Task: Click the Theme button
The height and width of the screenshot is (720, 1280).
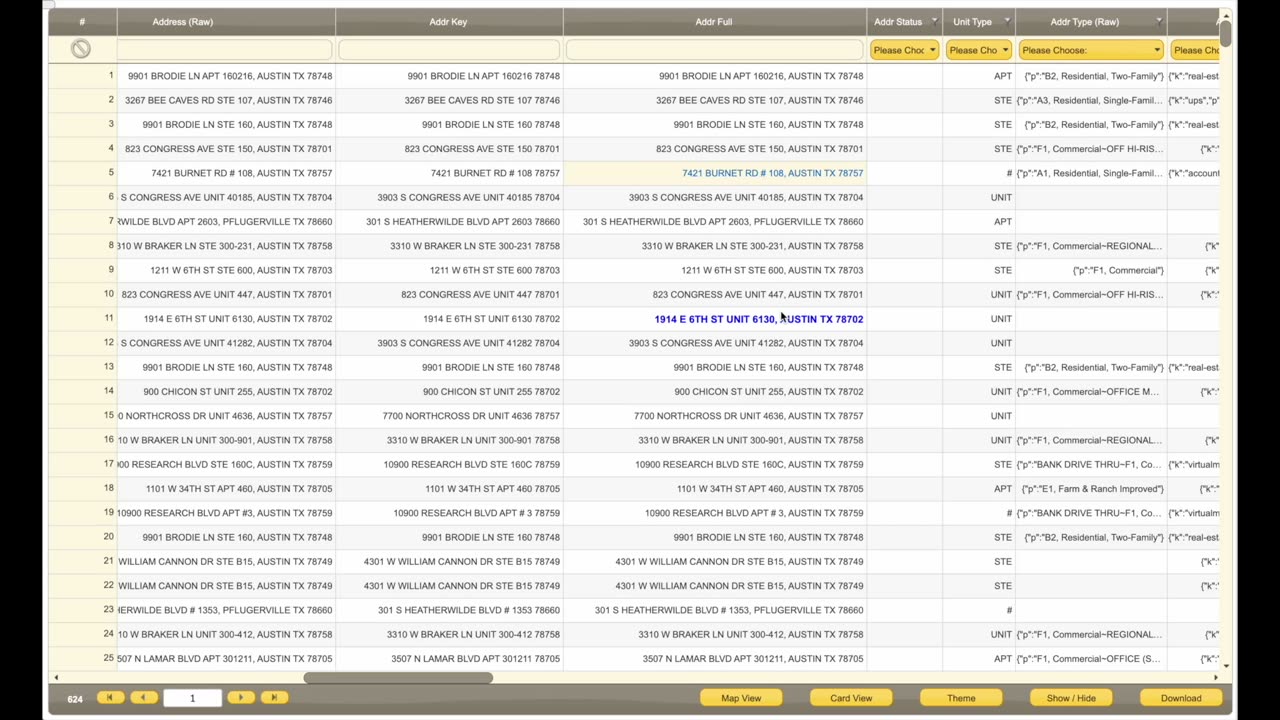Action: tap(961, 698)
